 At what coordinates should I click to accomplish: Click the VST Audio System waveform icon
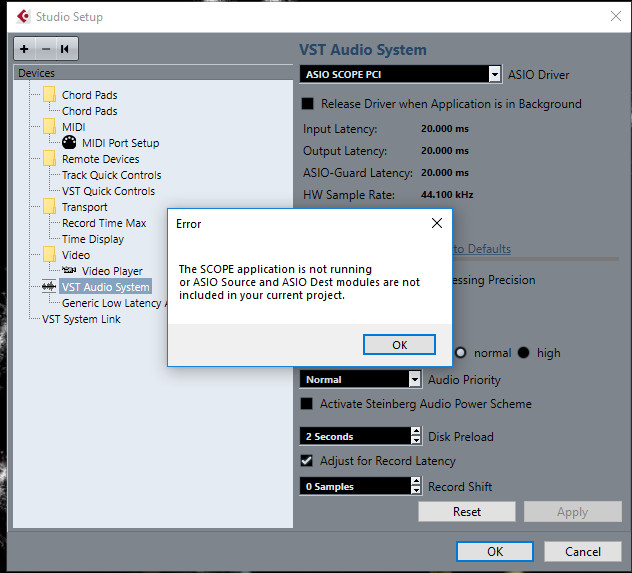click(x=49, y=286)
